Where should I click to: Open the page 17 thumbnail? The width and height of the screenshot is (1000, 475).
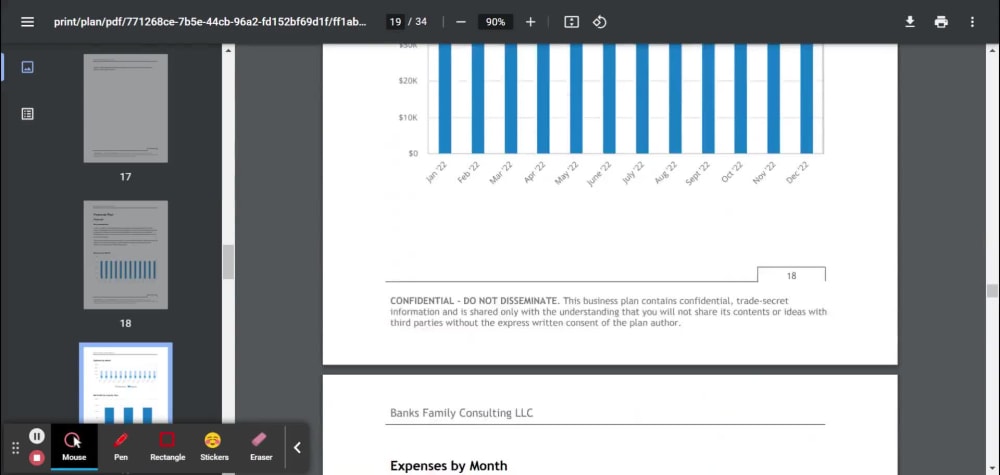[126, 108]
